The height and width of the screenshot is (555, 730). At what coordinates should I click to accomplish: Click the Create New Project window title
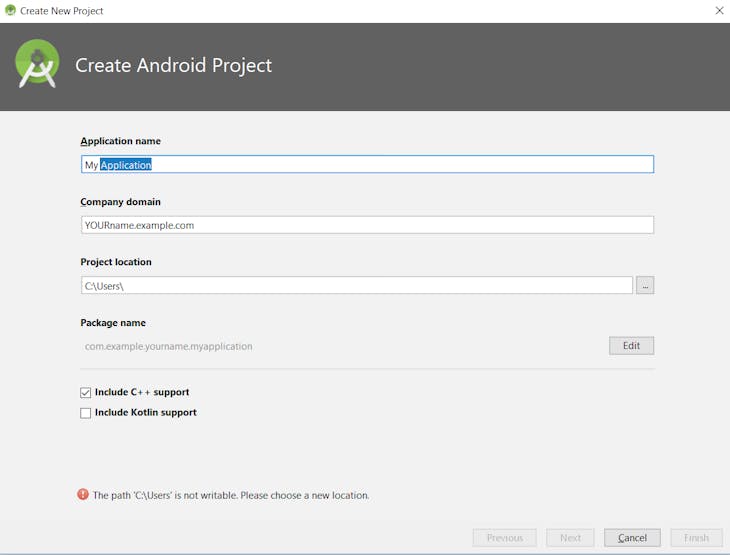point(61,11)
